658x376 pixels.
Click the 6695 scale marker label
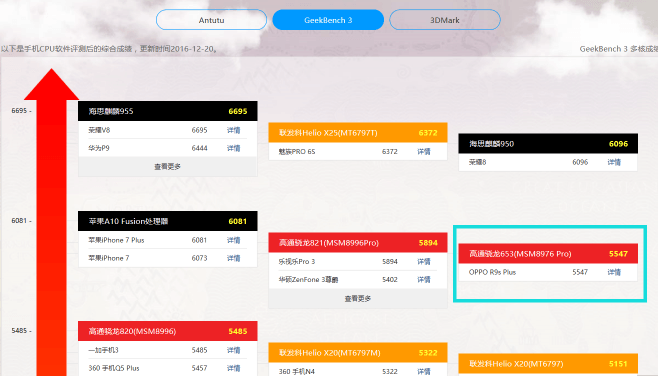(19, 111)
